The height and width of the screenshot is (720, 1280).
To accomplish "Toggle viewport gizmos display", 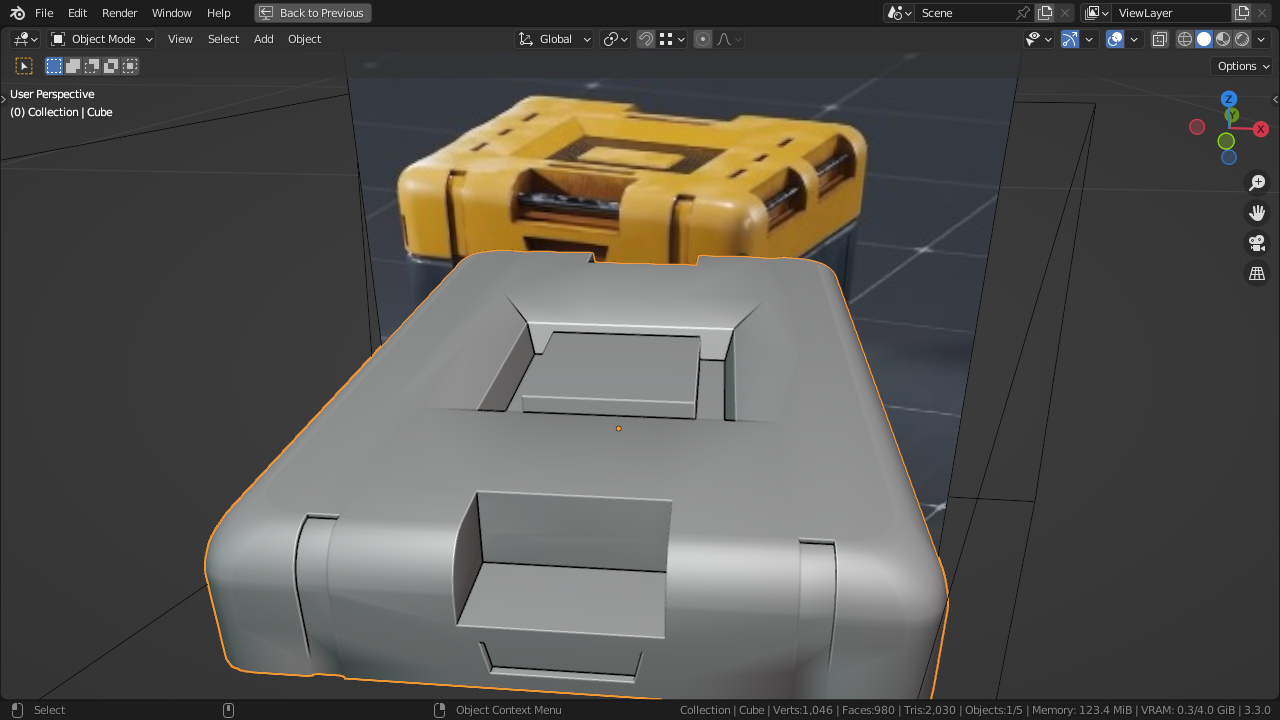I will click(1070, 39).
